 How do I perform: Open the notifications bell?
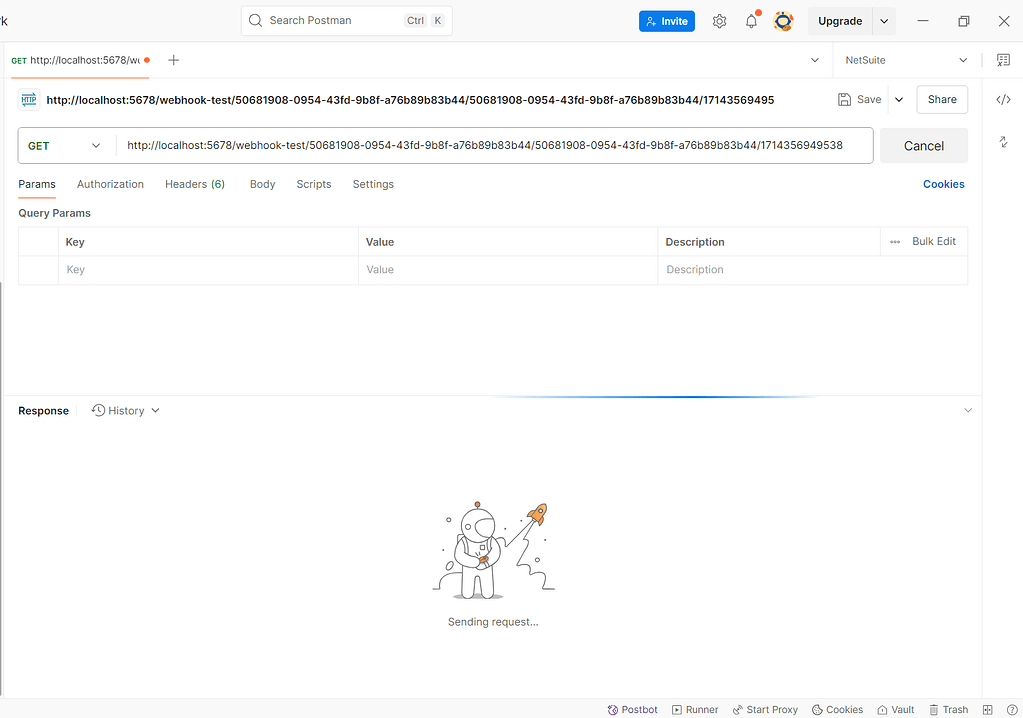[751, 20]
